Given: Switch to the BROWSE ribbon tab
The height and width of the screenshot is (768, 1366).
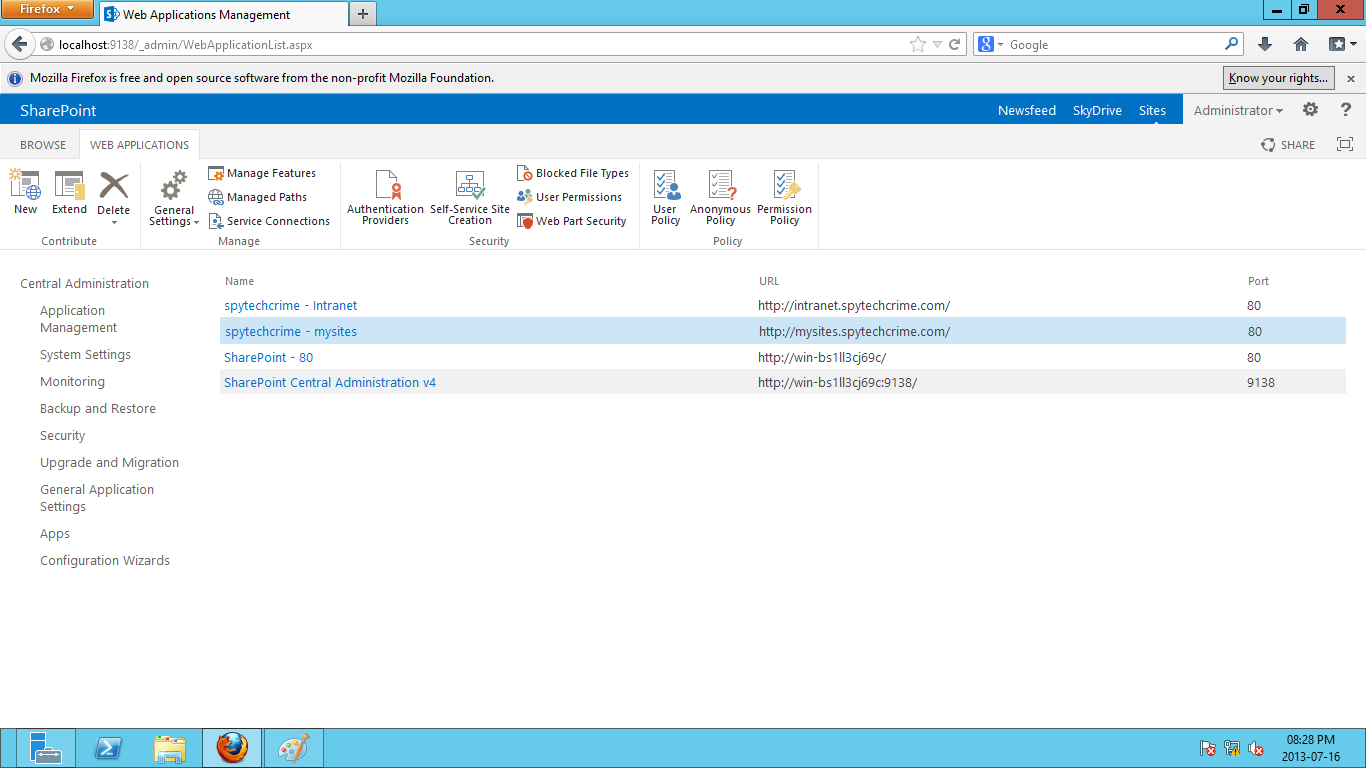Looking at the screenshot, I should click(x=43, y=145).
